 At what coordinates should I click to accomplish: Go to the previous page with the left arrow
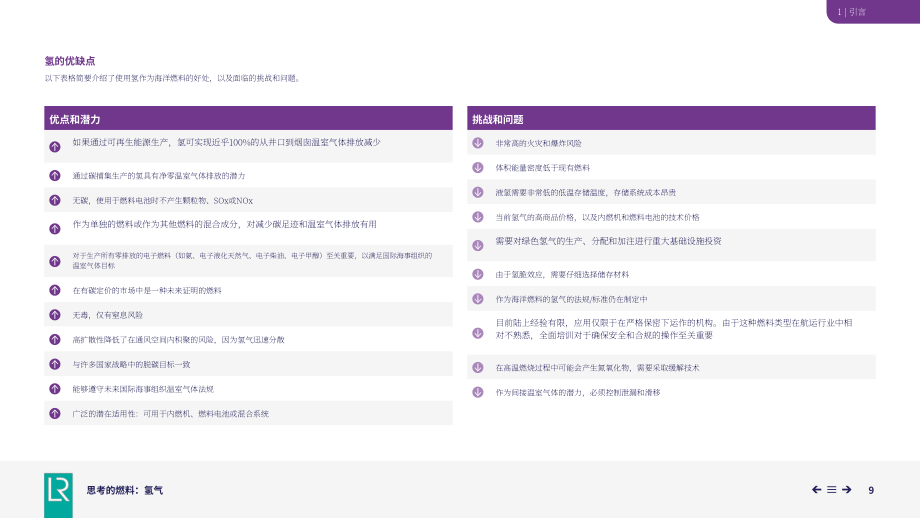[x=817, y=489]
